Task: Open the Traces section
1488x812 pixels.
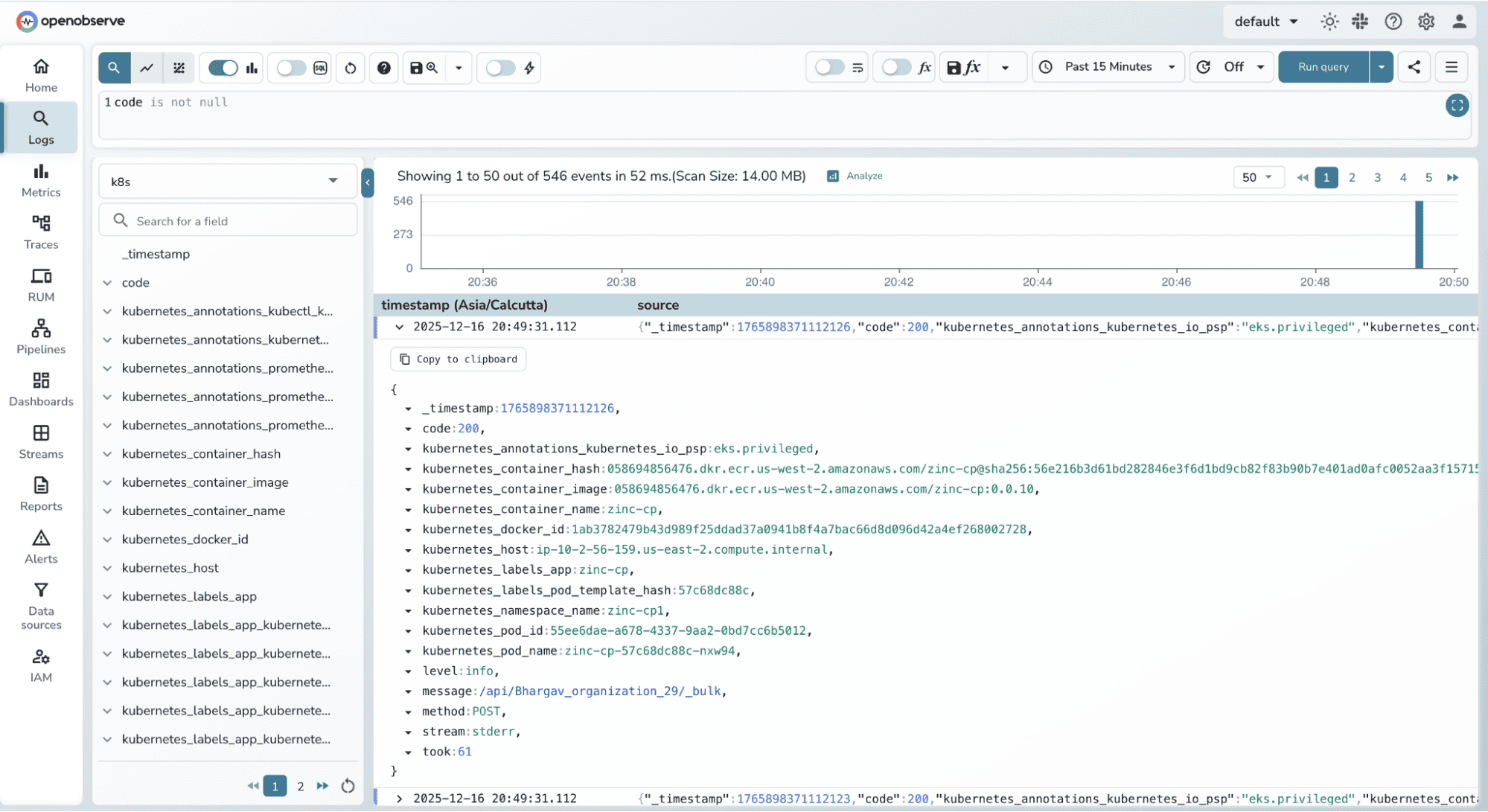Action: pos(41,231)
